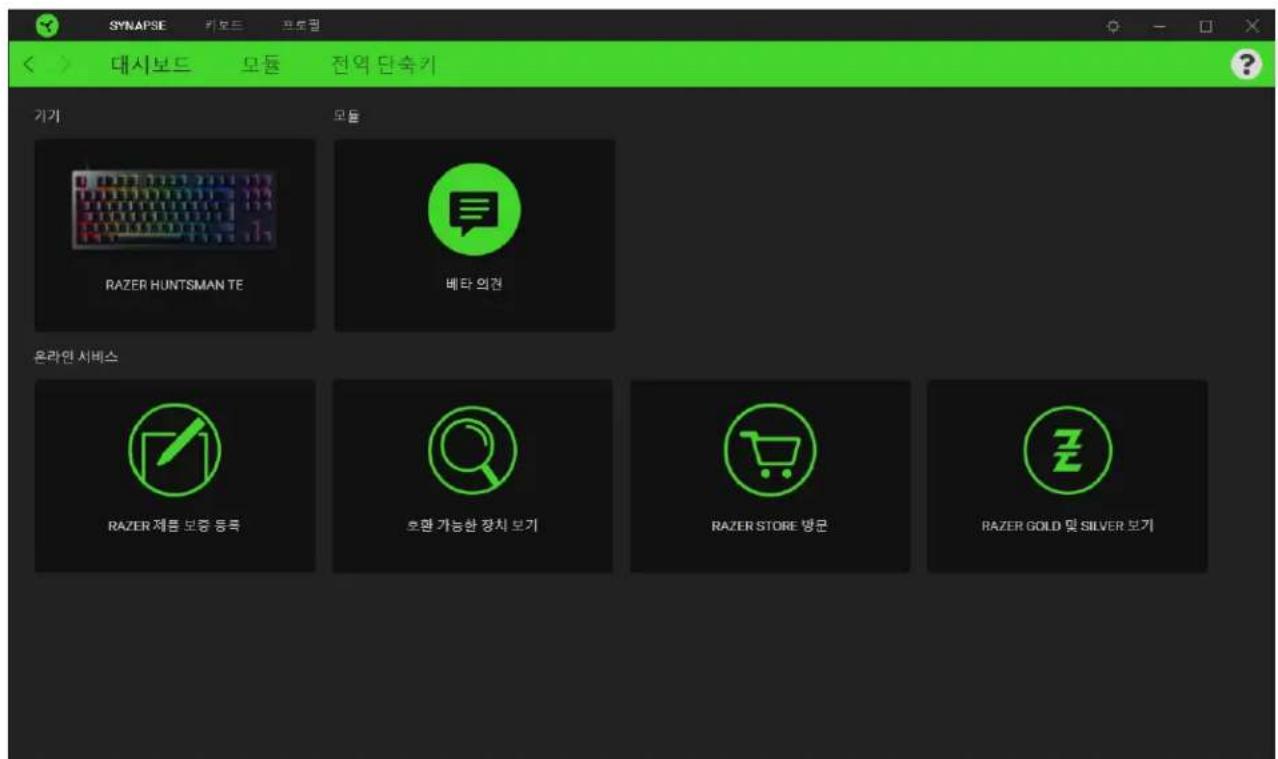Open settings via the gear icon
Viewport: 1278px width, 759px height.
1113,26
